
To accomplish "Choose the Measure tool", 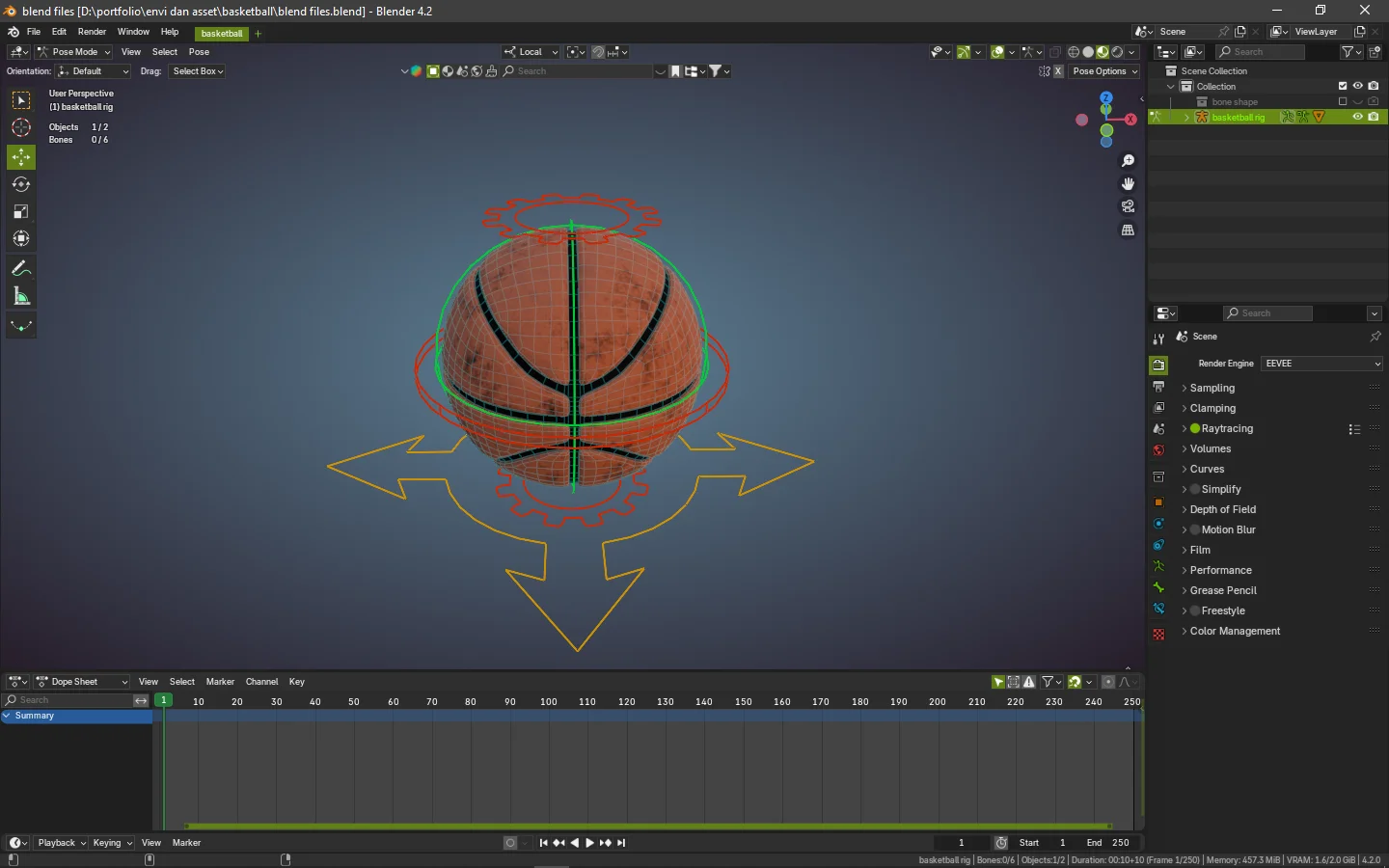I will click(x=21, y=296).
